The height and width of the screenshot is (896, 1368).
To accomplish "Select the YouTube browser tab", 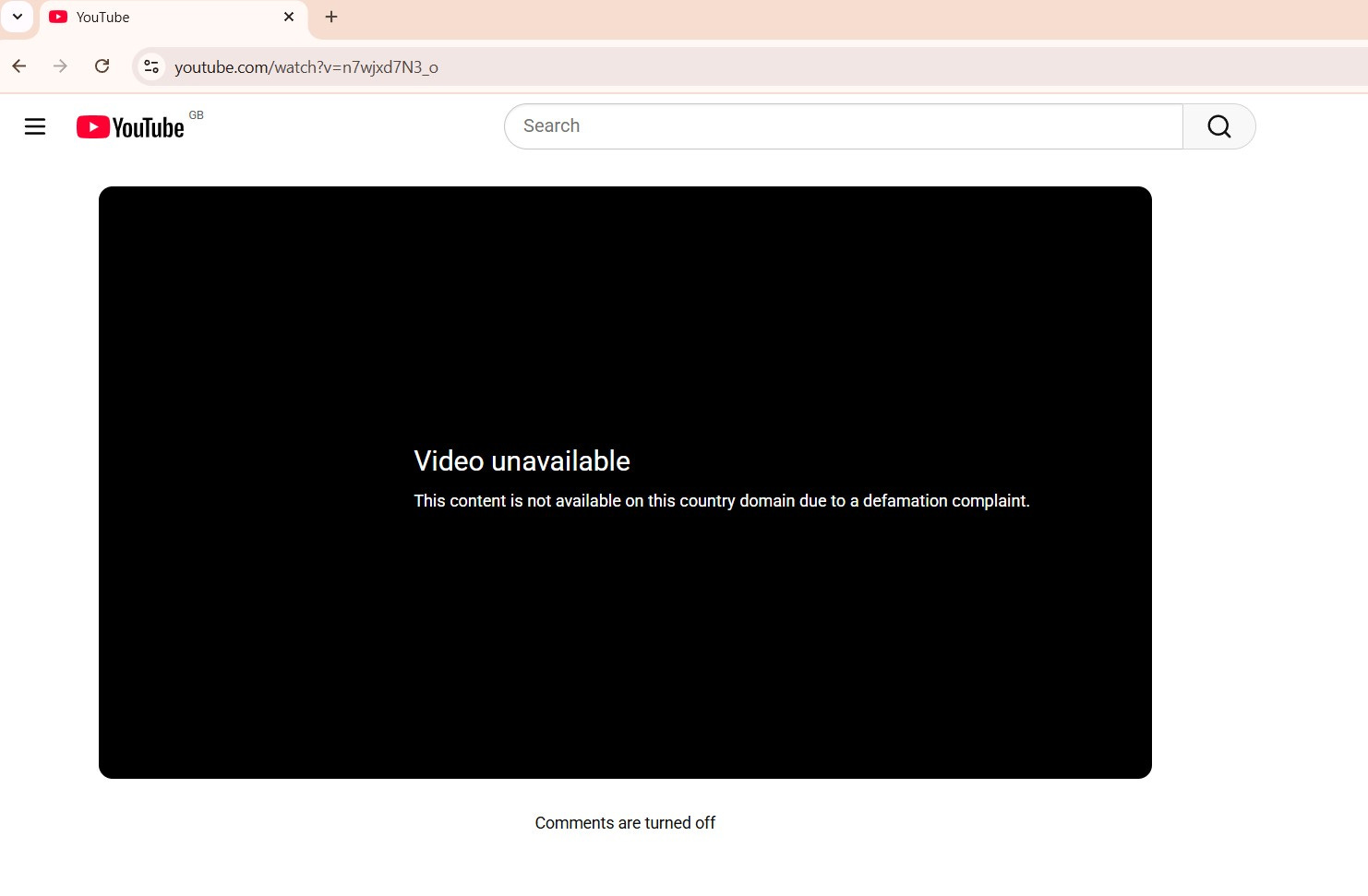I will (174, 18).
